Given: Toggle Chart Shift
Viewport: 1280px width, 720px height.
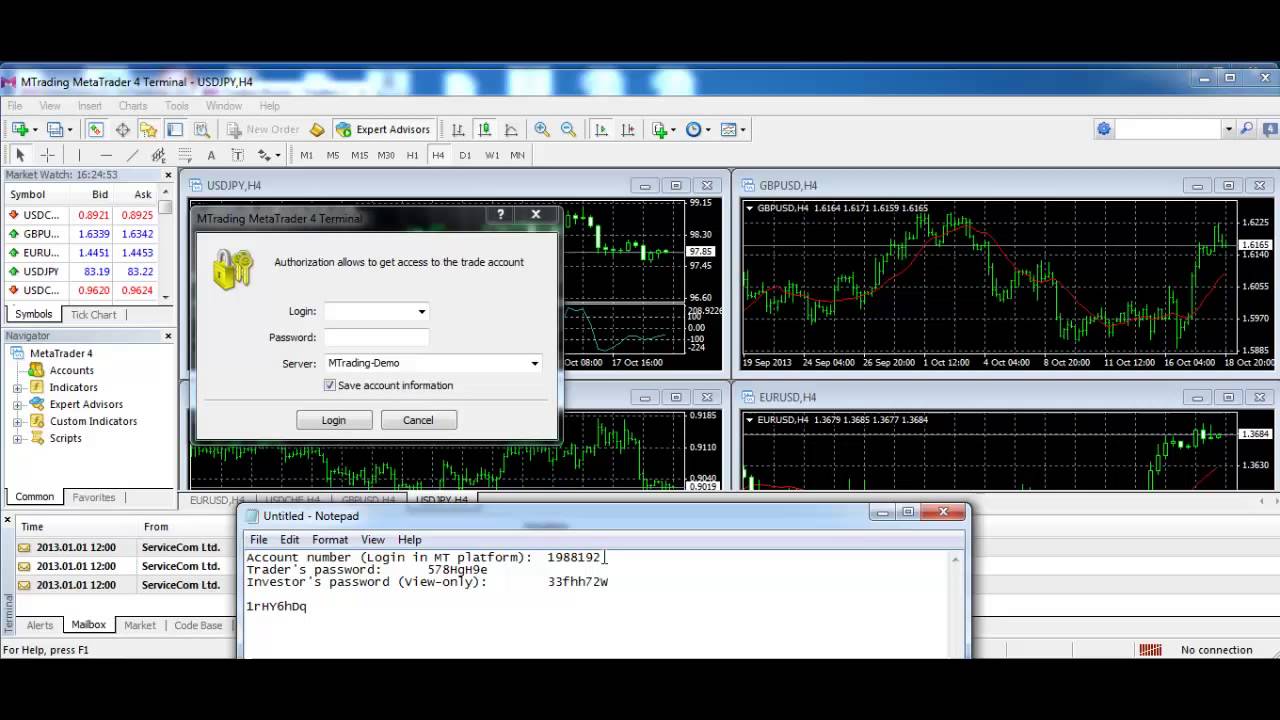Looking at the screenshot, I should coord(628,129).
